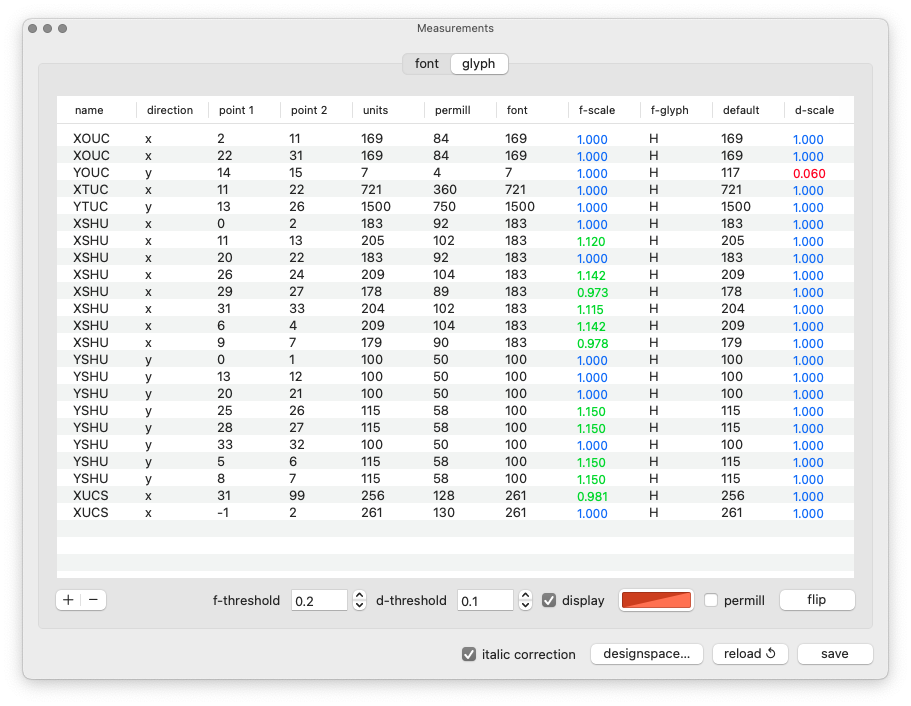Increase f-threshold with stepper up arrow

tap(359, 595)
